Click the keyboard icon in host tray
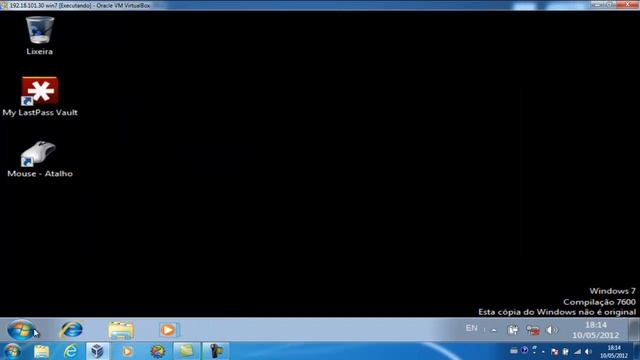This screenshot has height=360, width=640. coord(514,351)
